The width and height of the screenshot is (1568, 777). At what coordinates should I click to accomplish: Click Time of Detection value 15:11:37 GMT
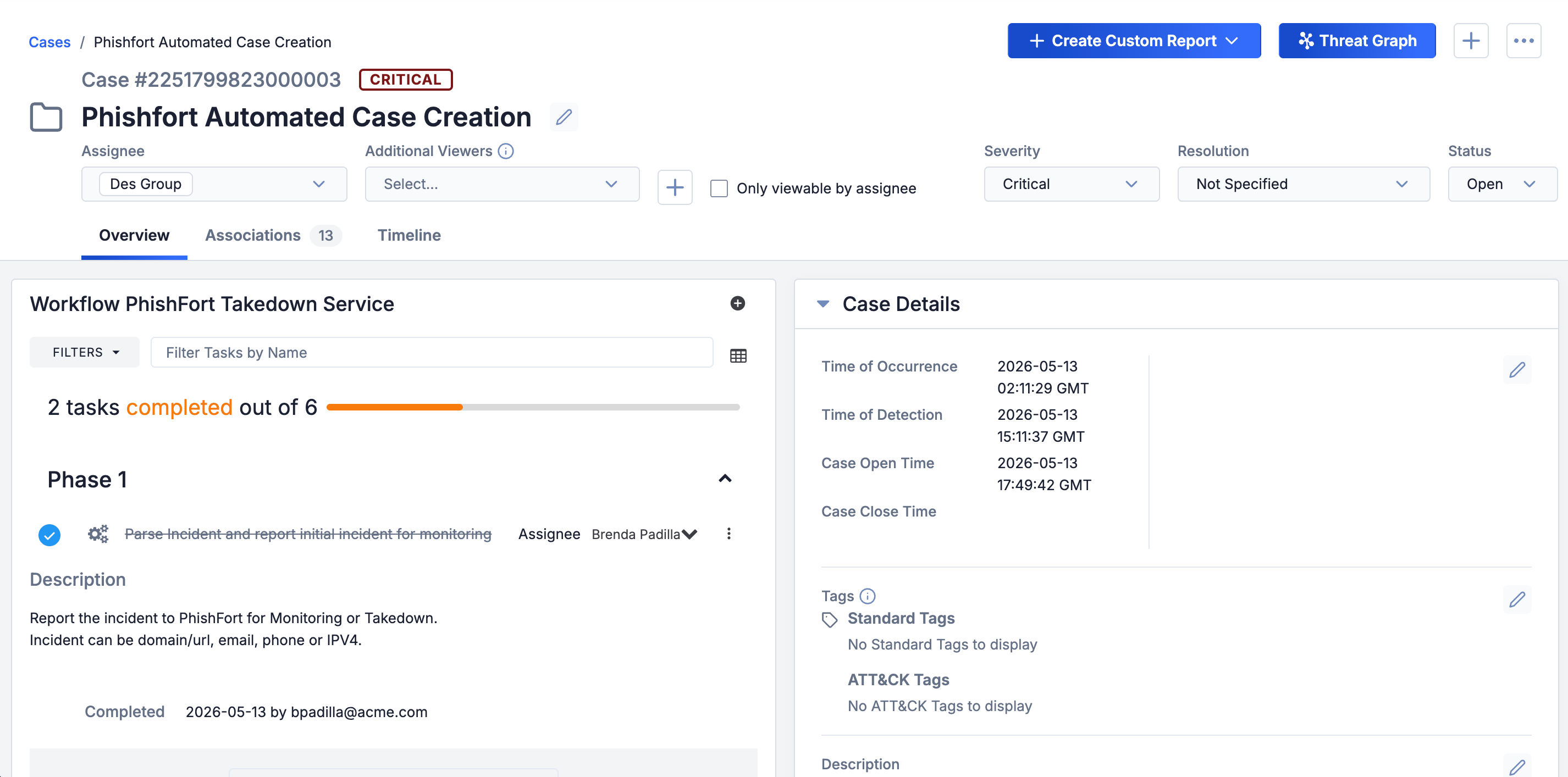point(1040,436)
